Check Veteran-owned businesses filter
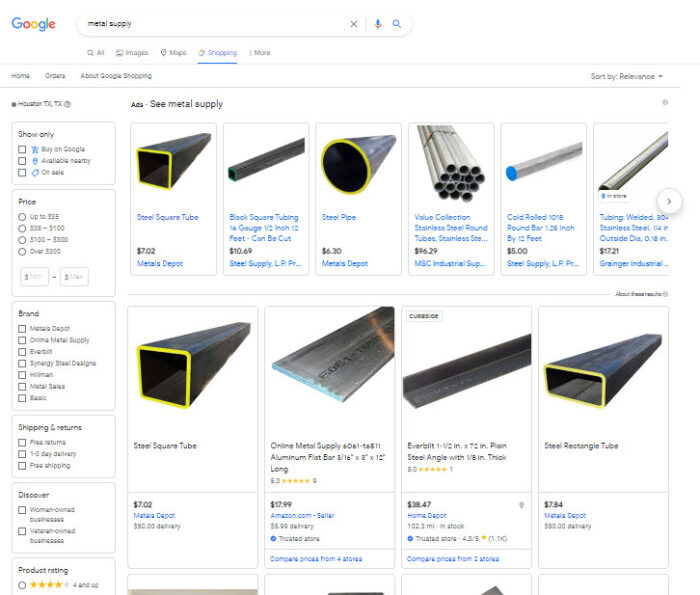The image size is (700, 595). (x=22, y=531)
